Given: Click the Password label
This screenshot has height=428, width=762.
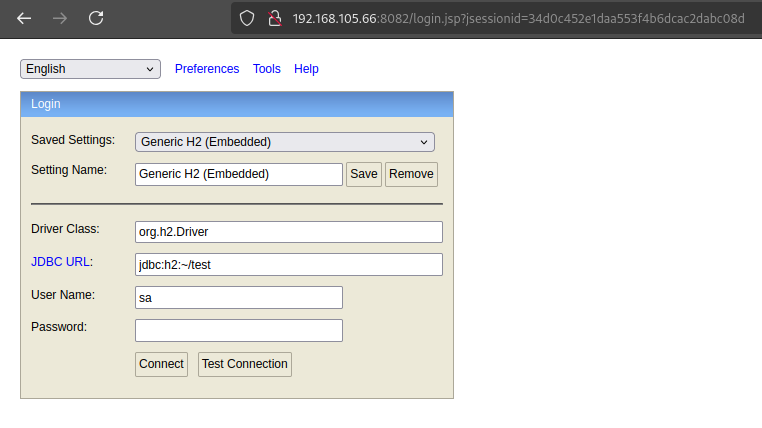Looking at the screenshot, I should (59, 327).
